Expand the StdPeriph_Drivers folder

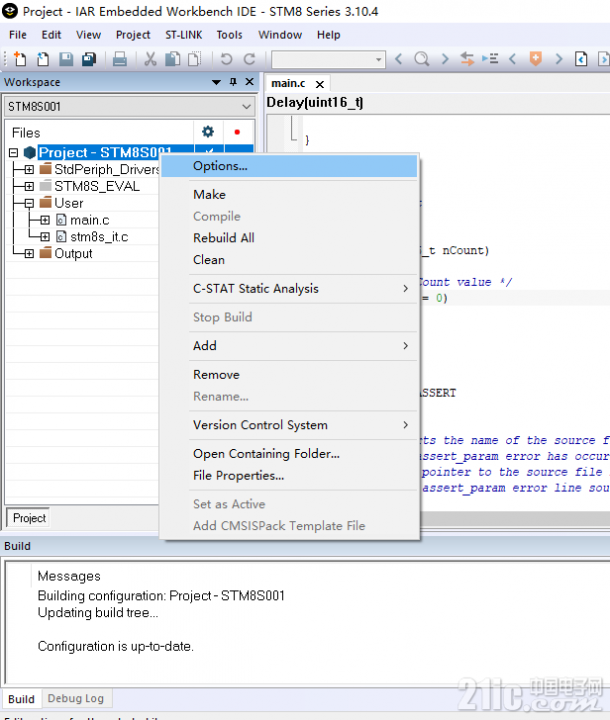(29, 169)
